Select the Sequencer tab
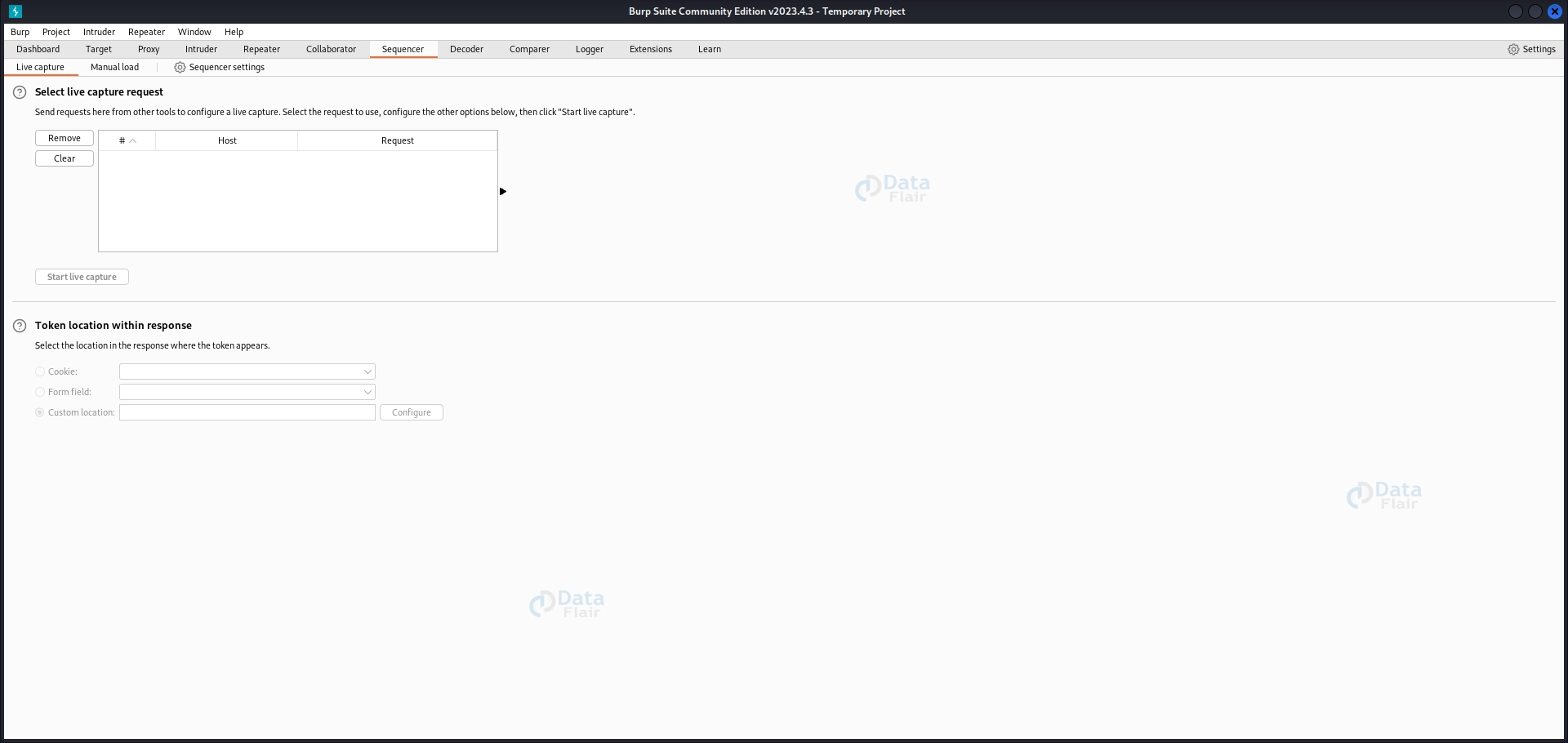 point(403,49)
